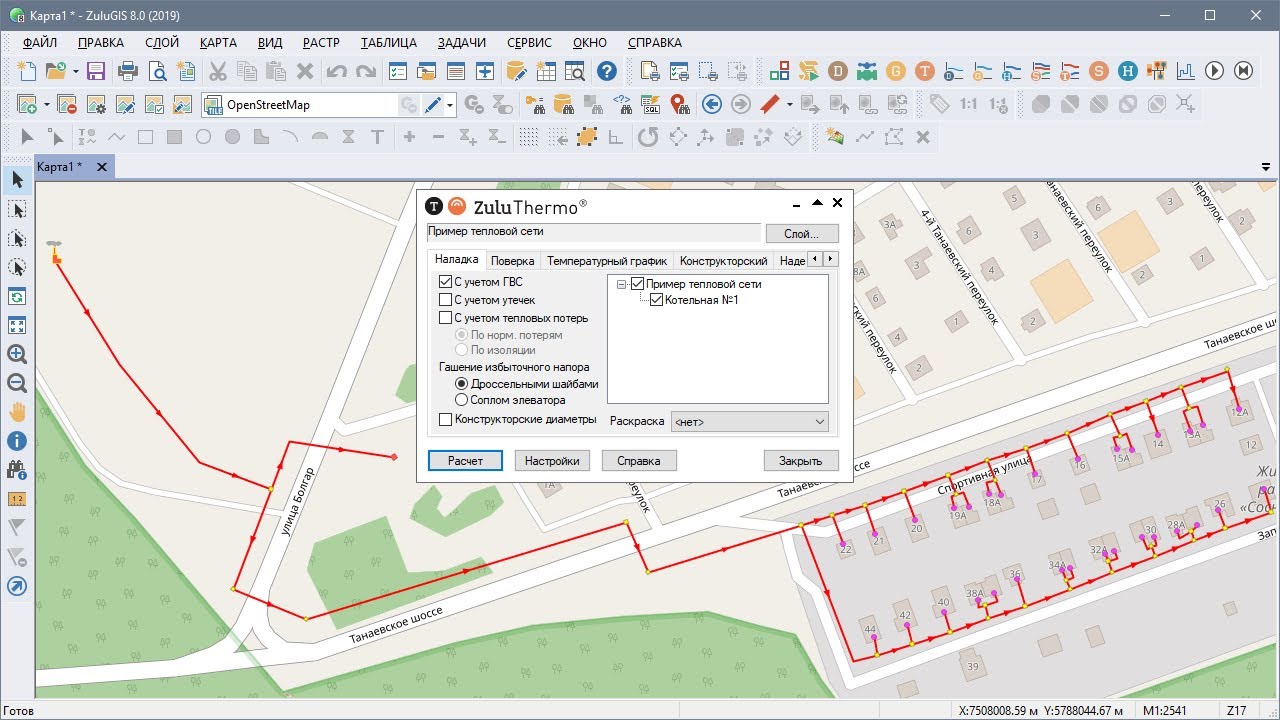Screen dimensions: 1280x720
Task: Click the teal H calculation icon
Action: tap(1128, 71)
